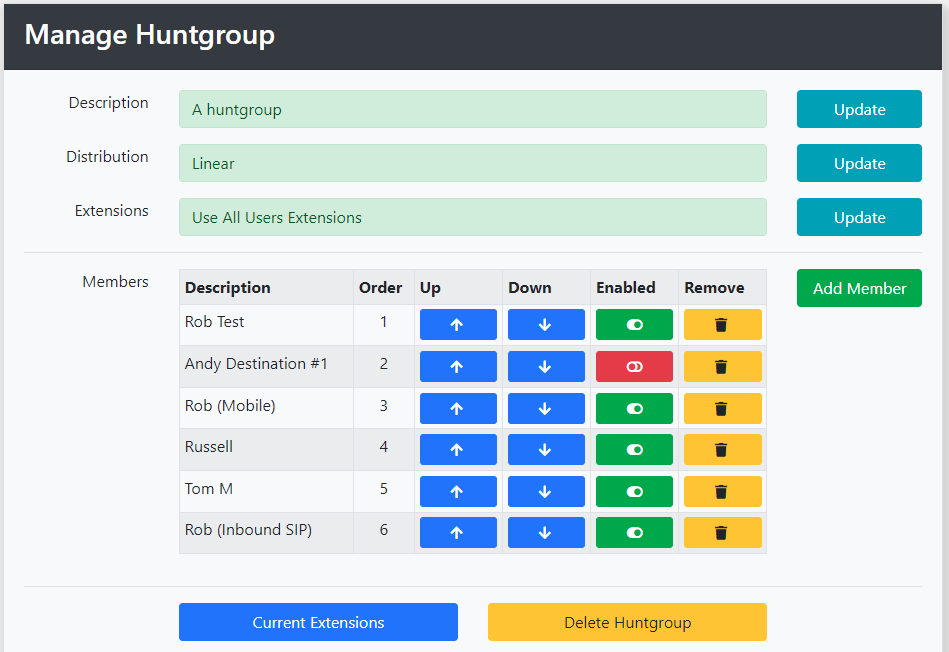The height and width of the screenshot is (652, 949).
Task: Edit the Description field A huntgroup
Action: tap(473, 109)
